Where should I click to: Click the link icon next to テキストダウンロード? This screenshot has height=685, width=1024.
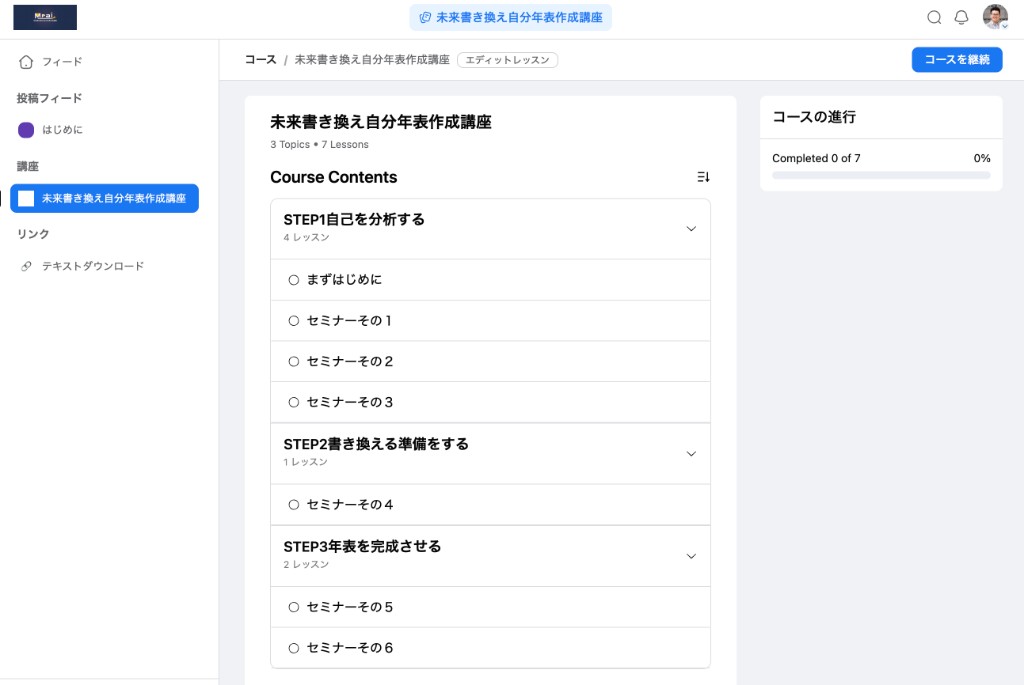tap(27, 265)
